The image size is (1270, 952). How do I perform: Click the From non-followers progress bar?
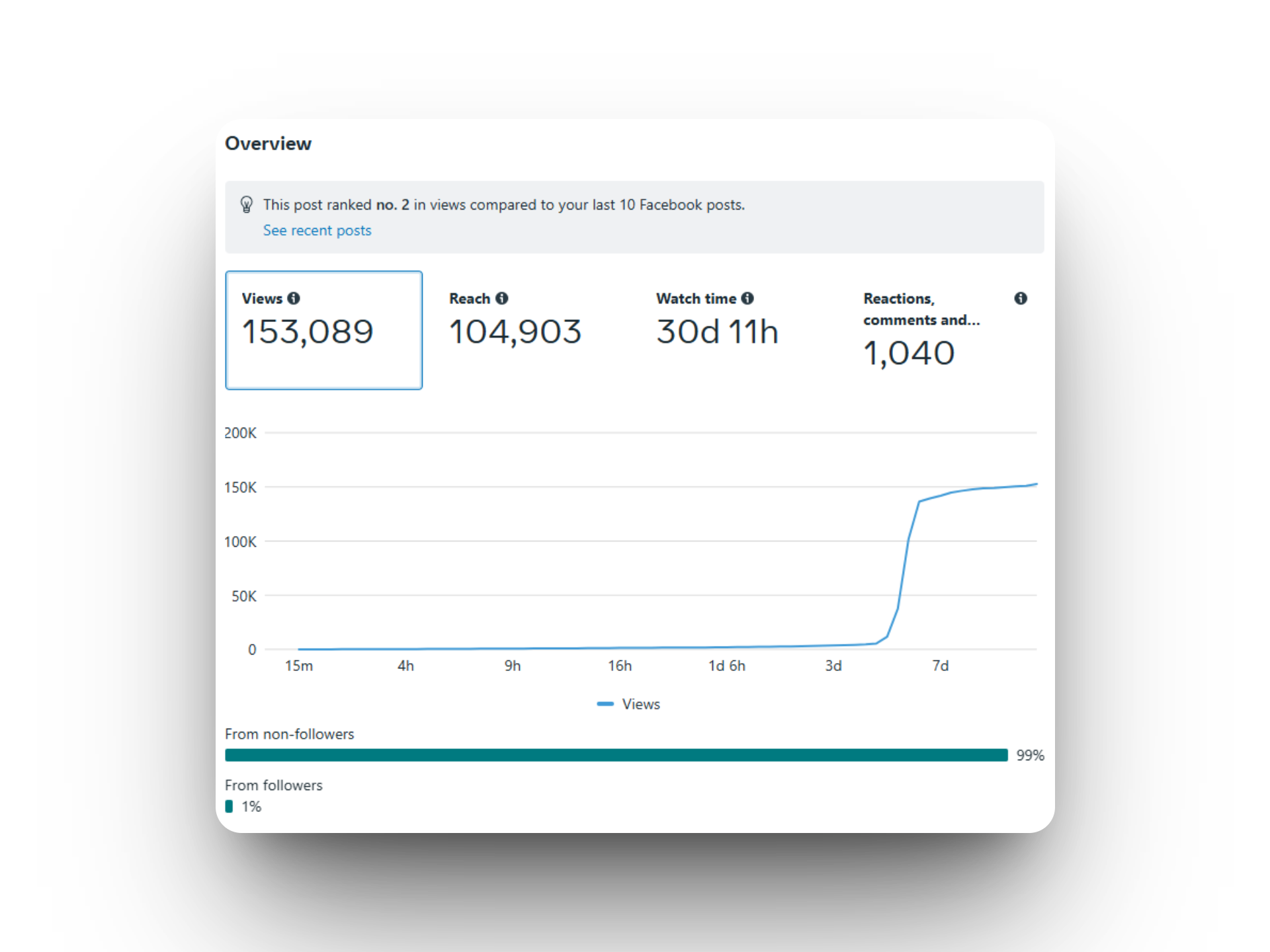[615, 754]
